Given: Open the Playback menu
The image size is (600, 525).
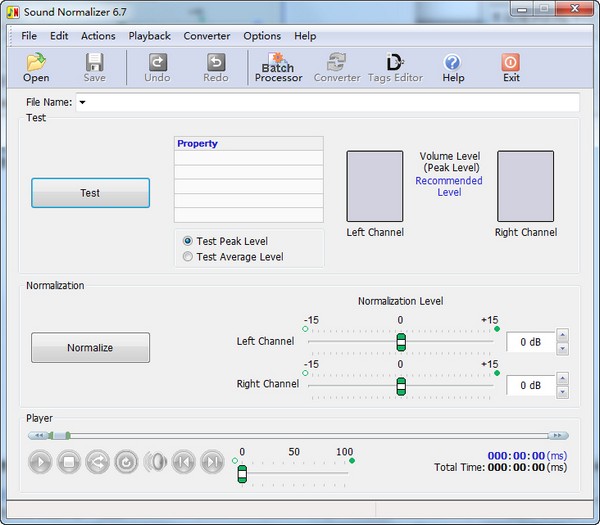Looking at the screenshot, I should click(x=149, y=36).
